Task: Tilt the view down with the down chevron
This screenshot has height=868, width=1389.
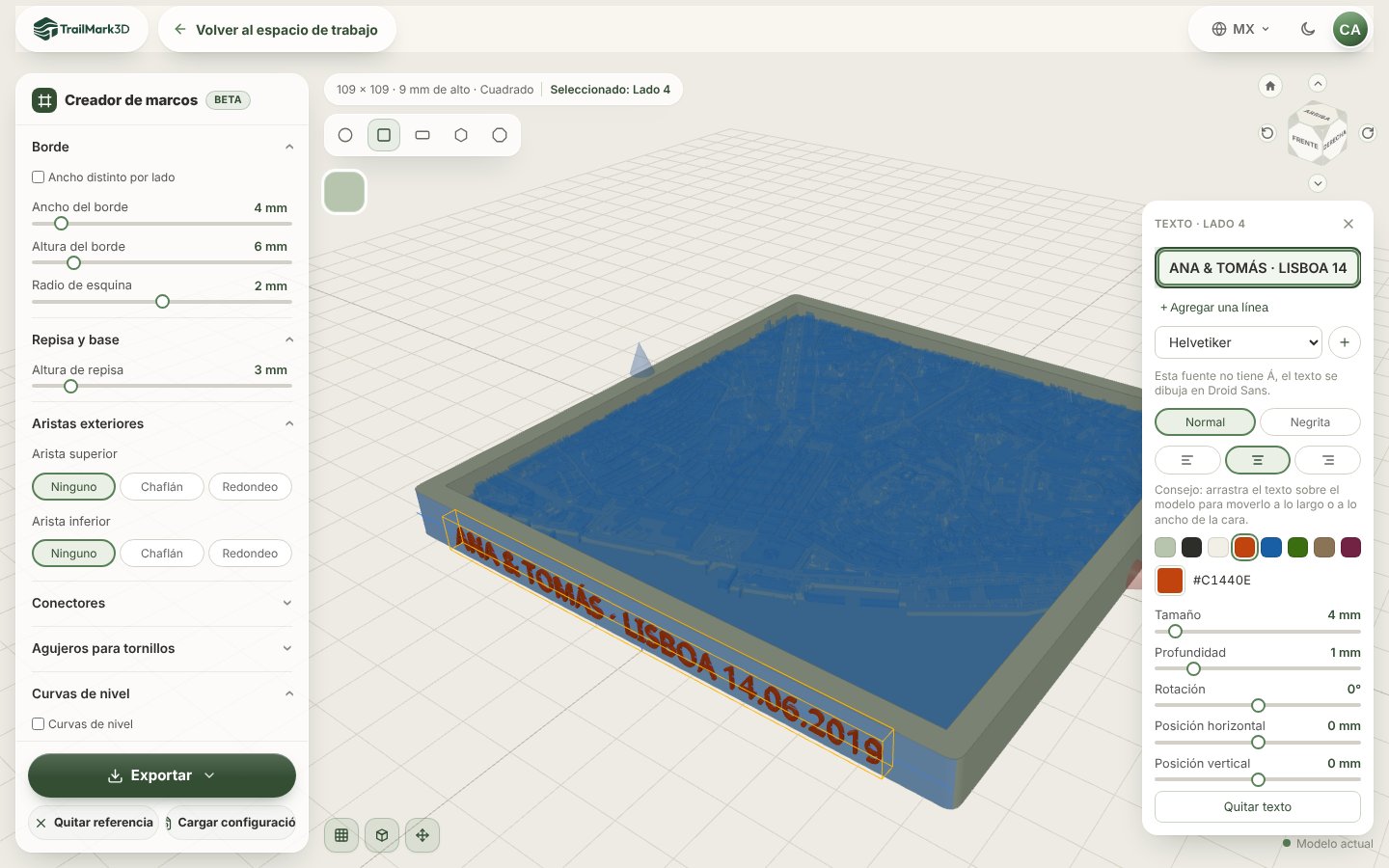Action: (x=1318, y=183)
